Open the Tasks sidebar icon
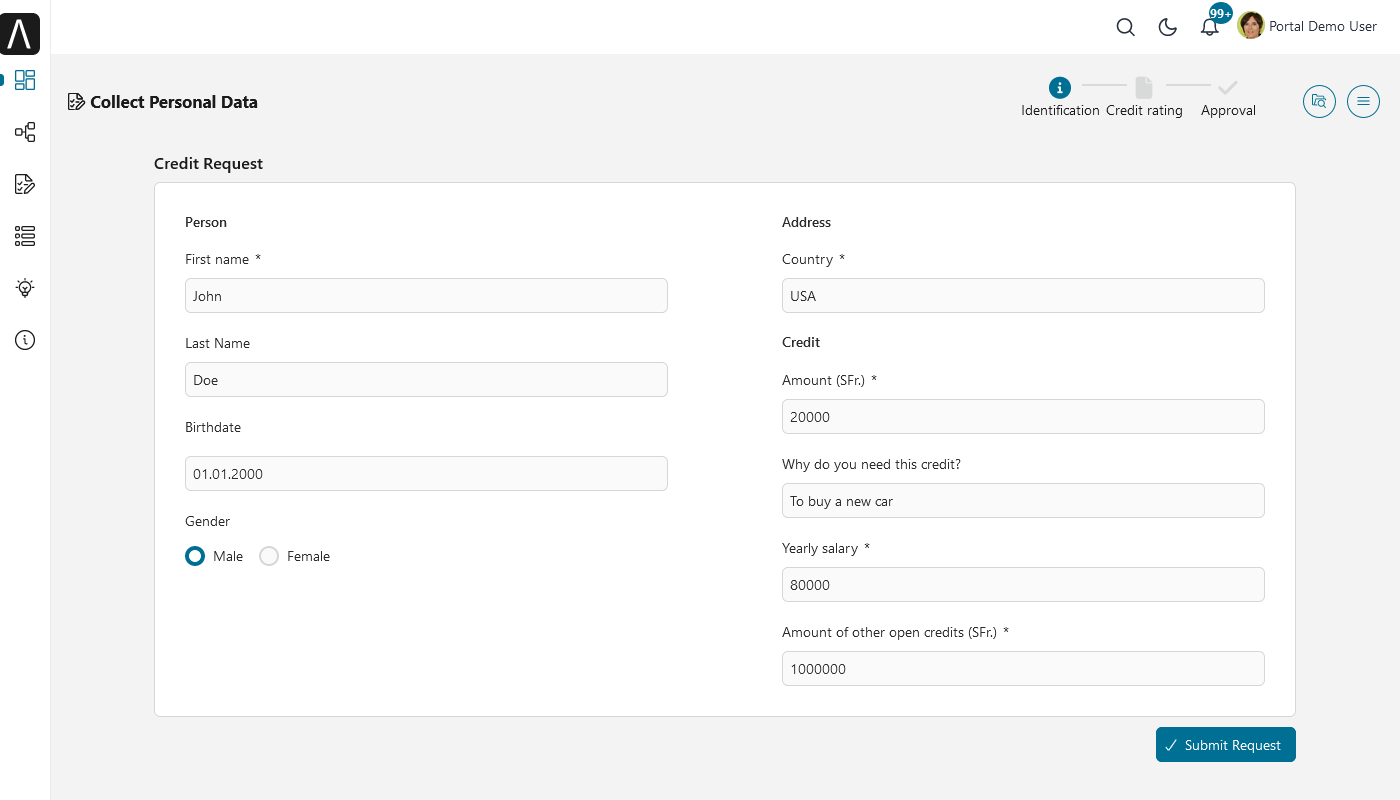 coord(25,184)
